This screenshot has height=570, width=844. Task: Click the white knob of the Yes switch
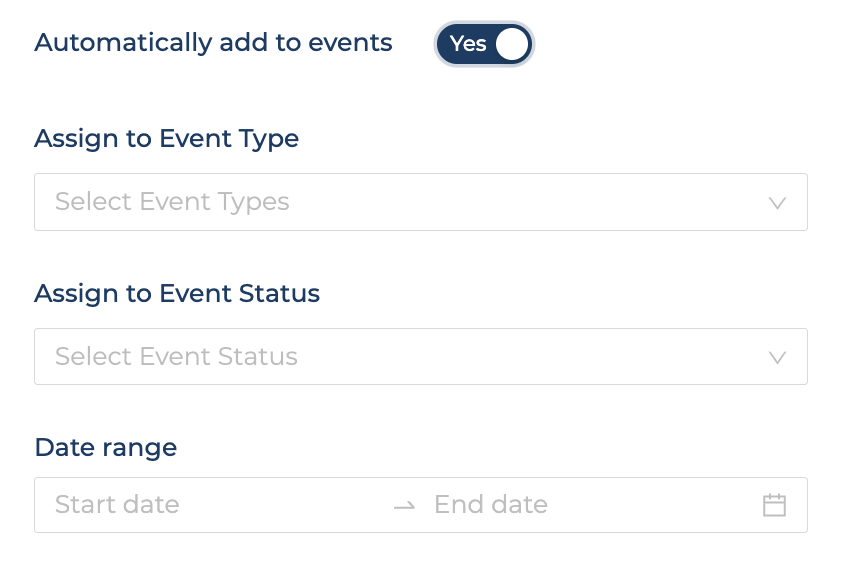click(512, 44)
